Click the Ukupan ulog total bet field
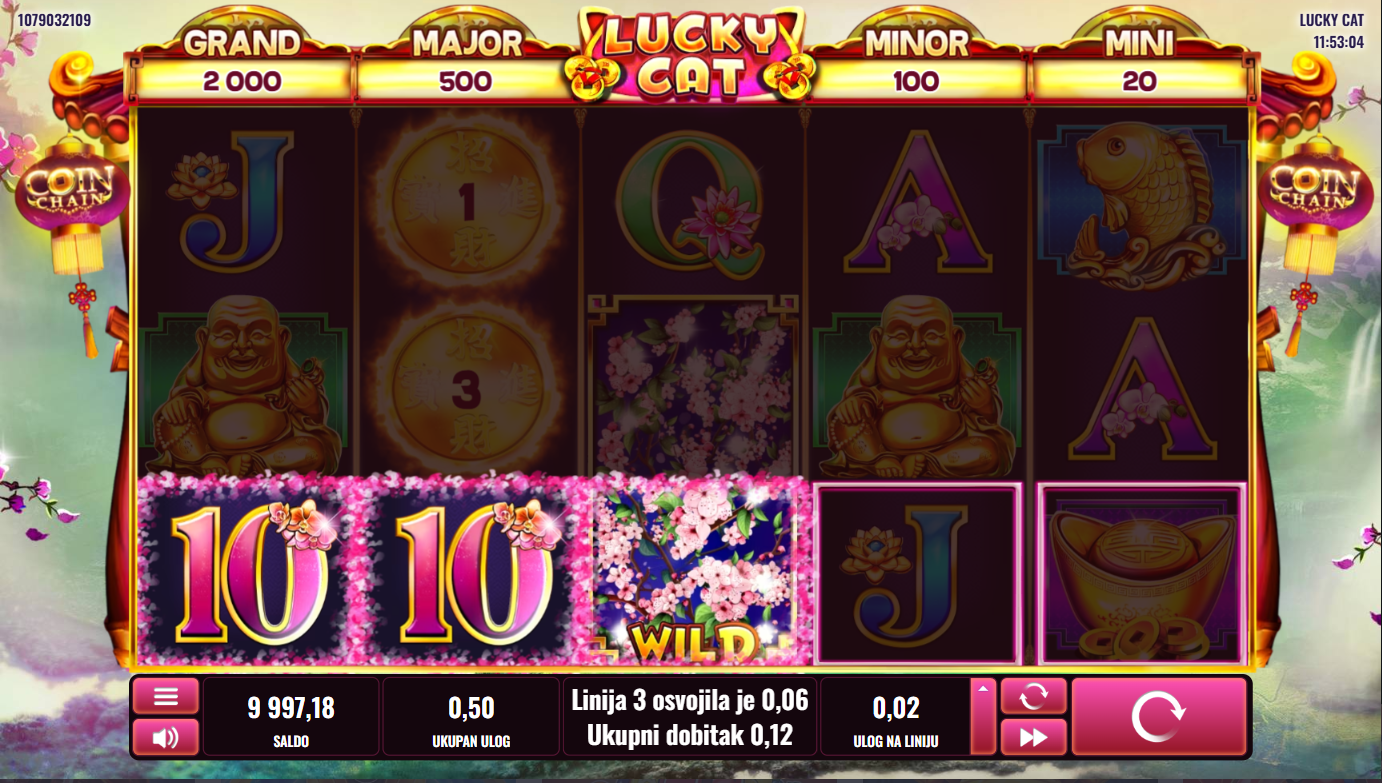This screenshot has width=1382, height=783. tap(471, 716)
